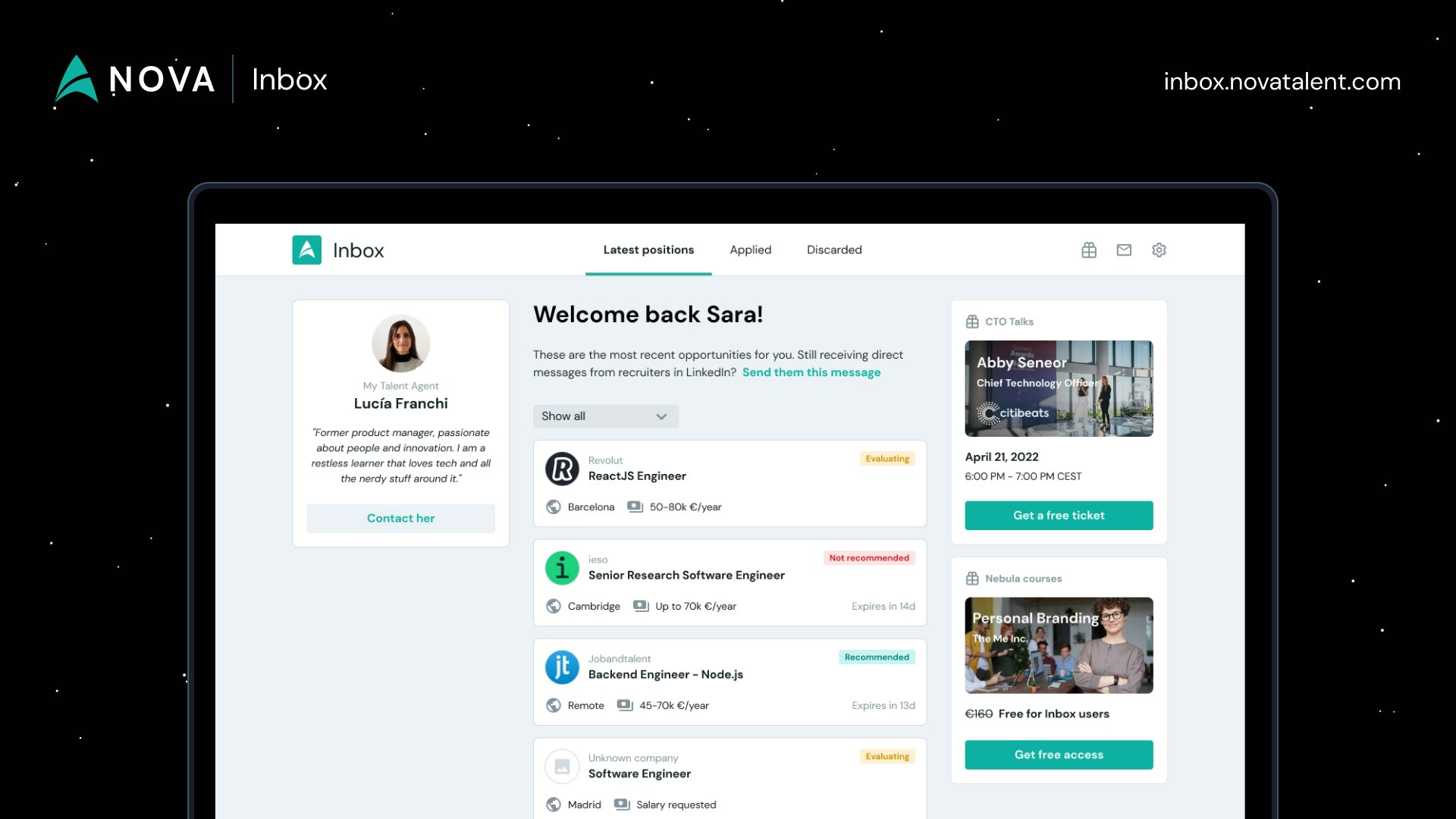Click Lucía Franchi's profile photo
Screen dimensions: 1456x819
coord(400,344)
